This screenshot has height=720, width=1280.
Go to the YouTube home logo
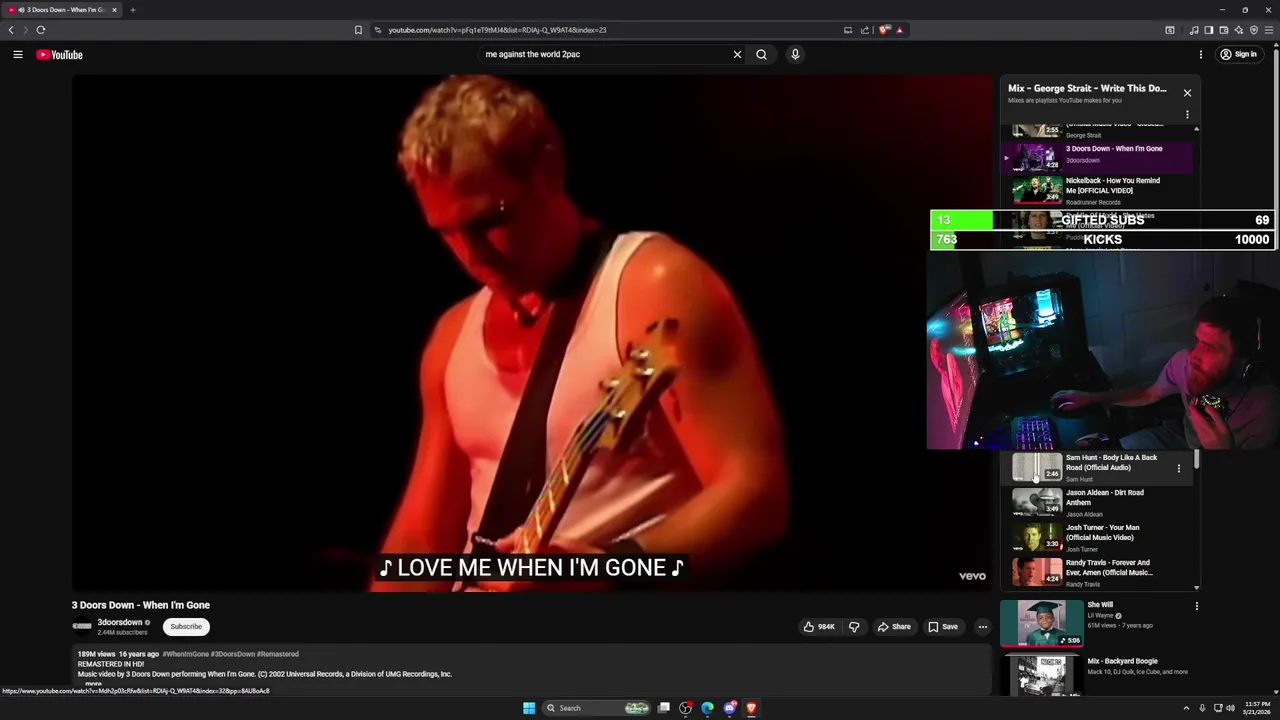(x=59, y=55)
